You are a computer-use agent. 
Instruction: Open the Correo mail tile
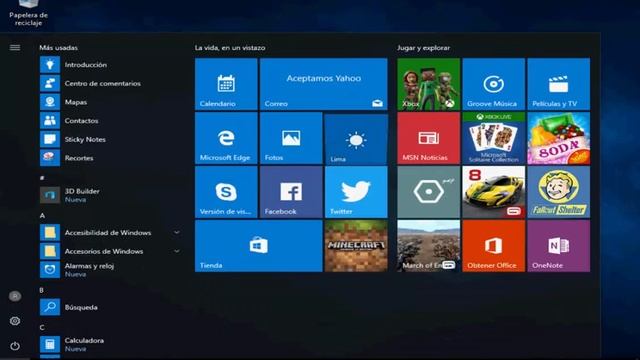(324, 84)
